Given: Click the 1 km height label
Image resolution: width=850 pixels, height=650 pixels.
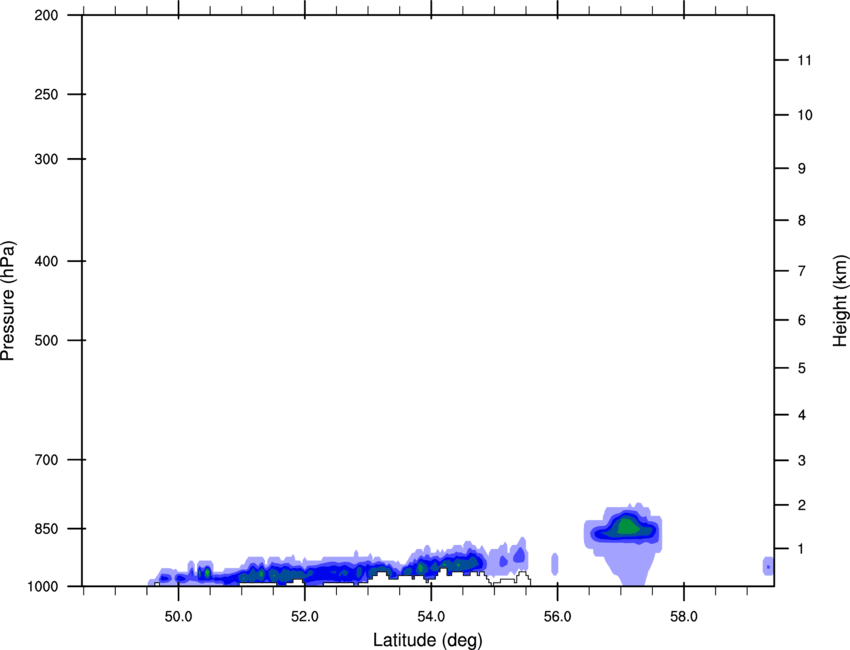Looking at the screenshot, I should click(802, 549).
